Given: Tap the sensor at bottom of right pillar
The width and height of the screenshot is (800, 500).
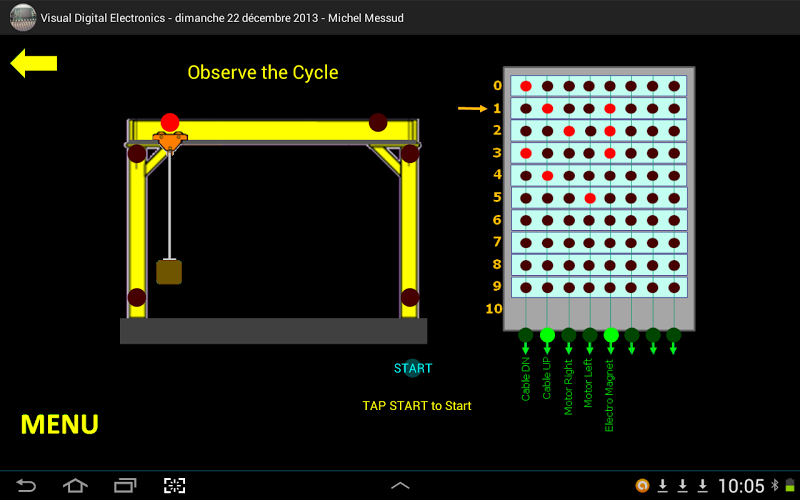Looking at the screenshot, I should coord(410,297).
